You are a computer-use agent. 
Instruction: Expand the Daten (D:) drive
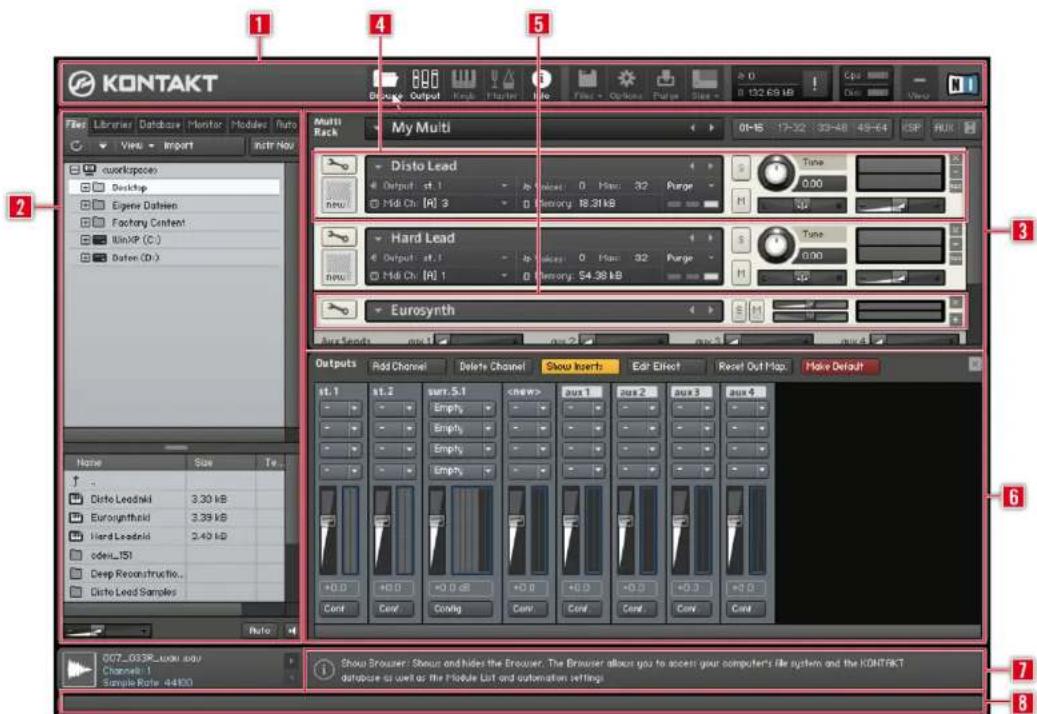tap(85, 258)
